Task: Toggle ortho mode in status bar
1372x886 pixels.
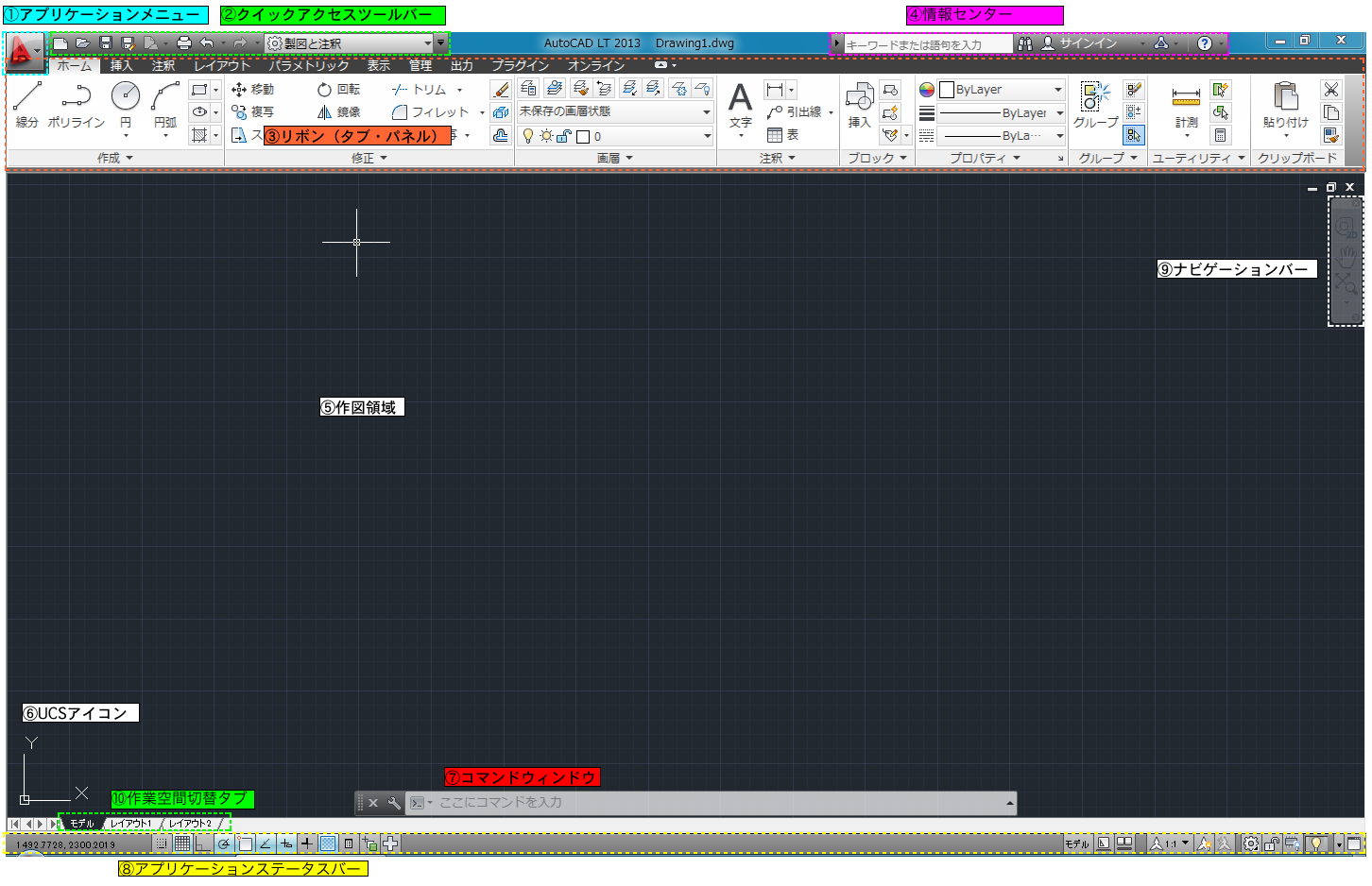Action: [203, 843]
